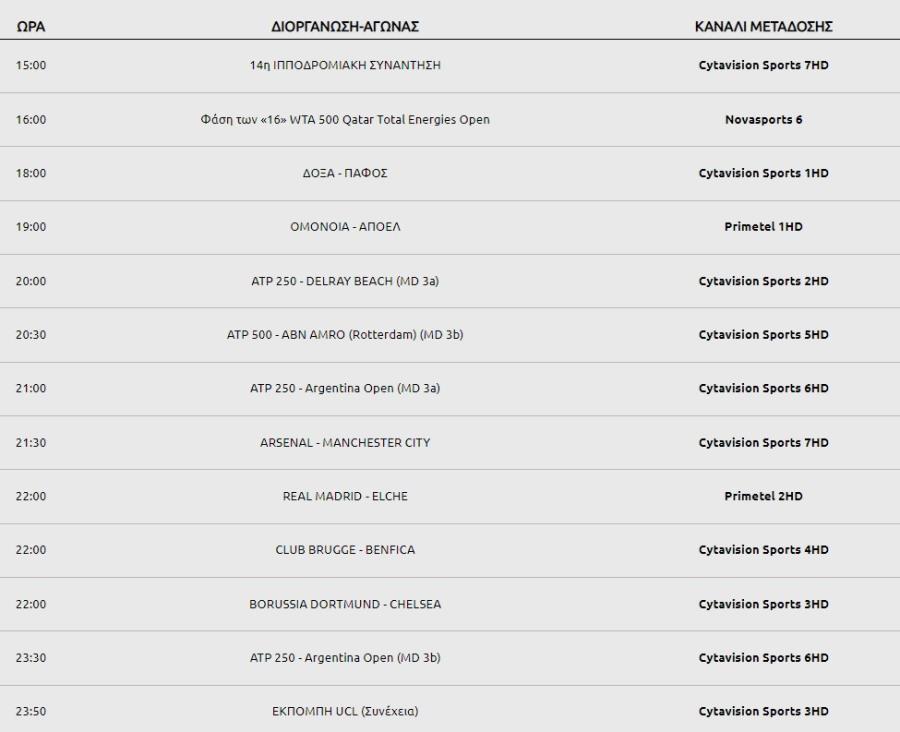
Task: Select ATP 250 - DELRAY BEACH event
Action: [345, 281]
